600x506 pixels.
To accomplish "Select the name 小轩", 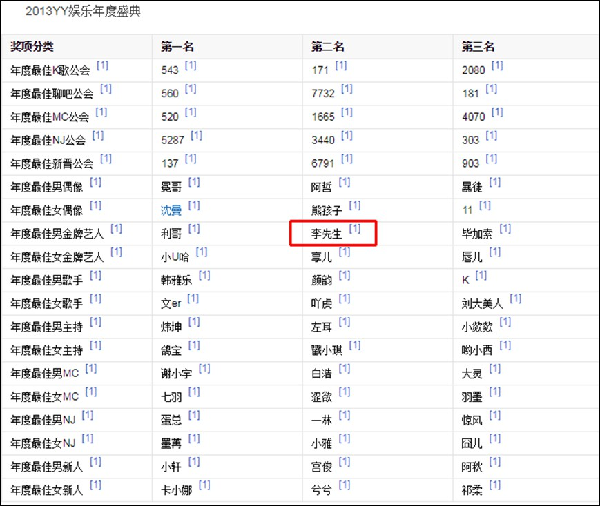I will [x=171, y=467].
